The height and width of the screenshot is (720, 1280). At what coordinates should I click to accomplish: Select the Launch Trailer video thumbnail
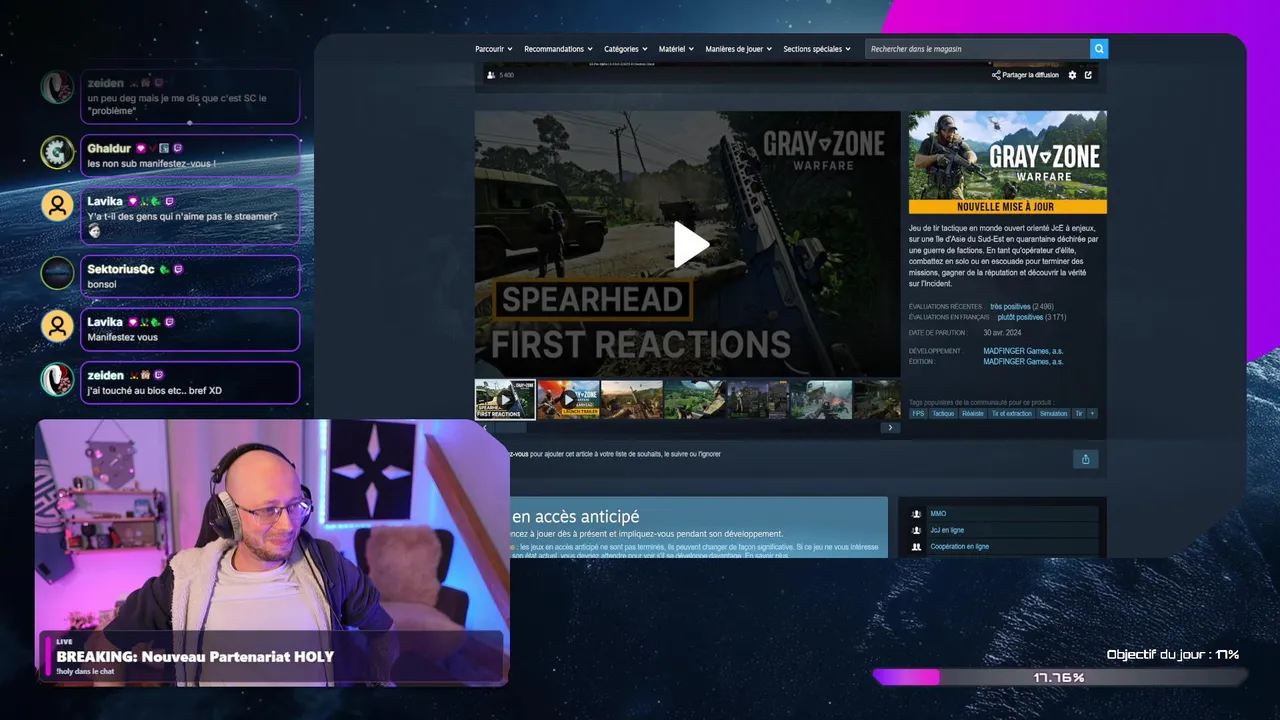tap(568, 399)
